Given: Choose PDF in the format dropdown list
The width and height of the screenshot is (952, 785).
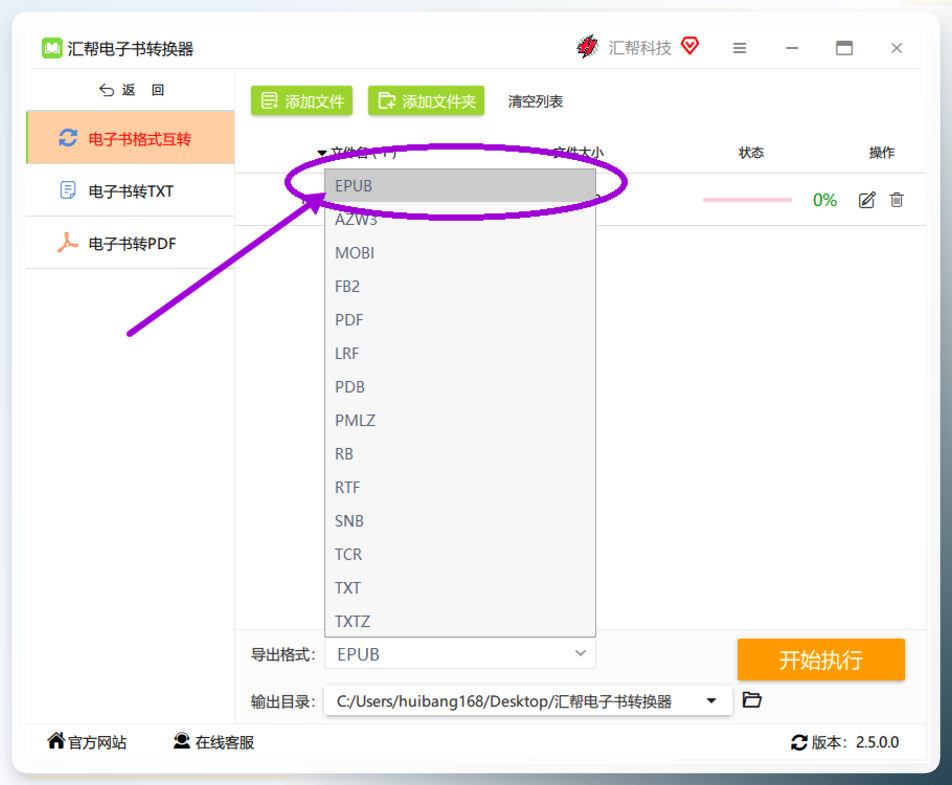Looking at the screenshot, I should (x=460, y=320).
